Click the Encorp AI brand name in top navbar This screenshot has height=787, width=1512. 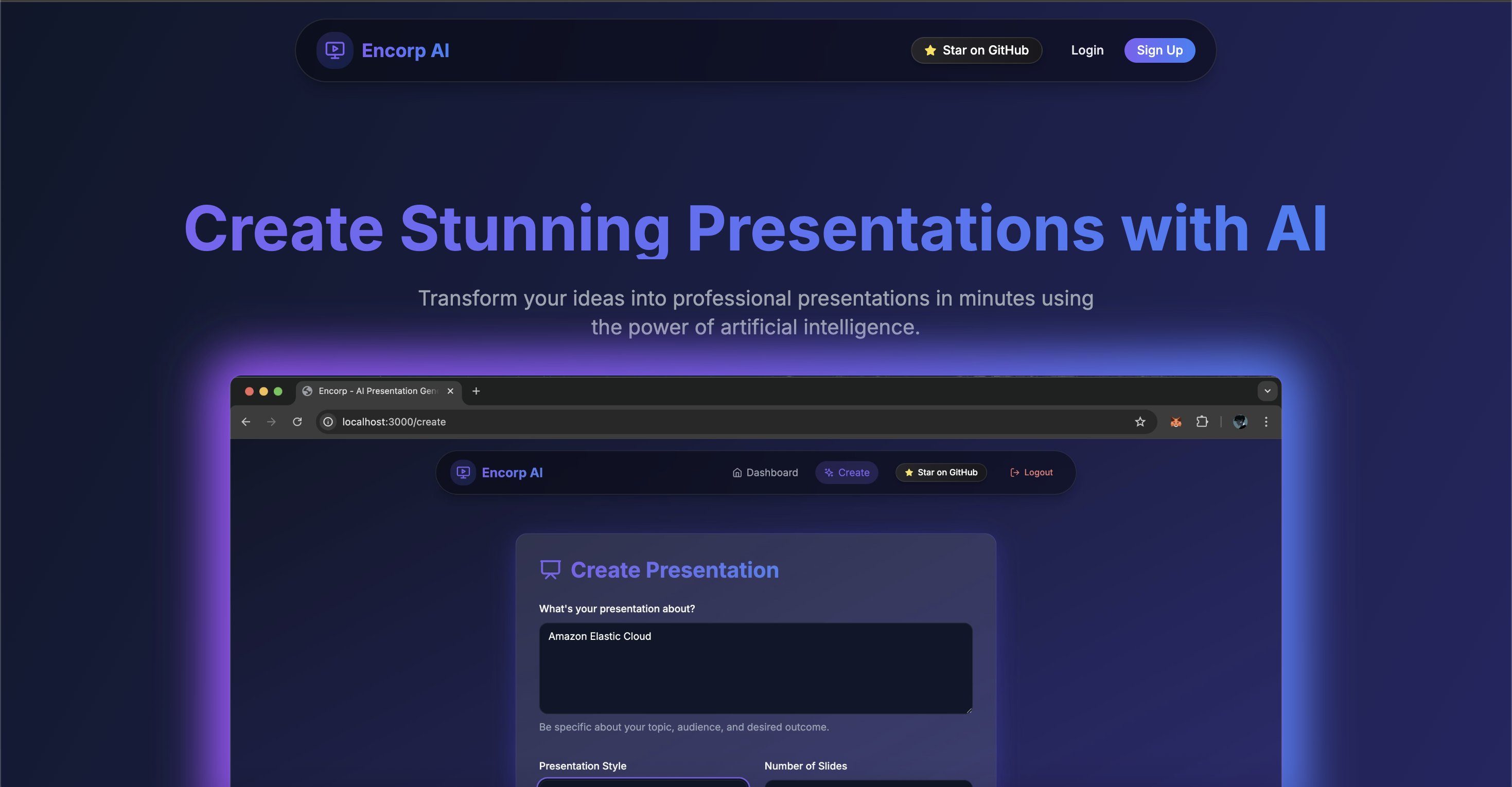[x=405, y=50]
